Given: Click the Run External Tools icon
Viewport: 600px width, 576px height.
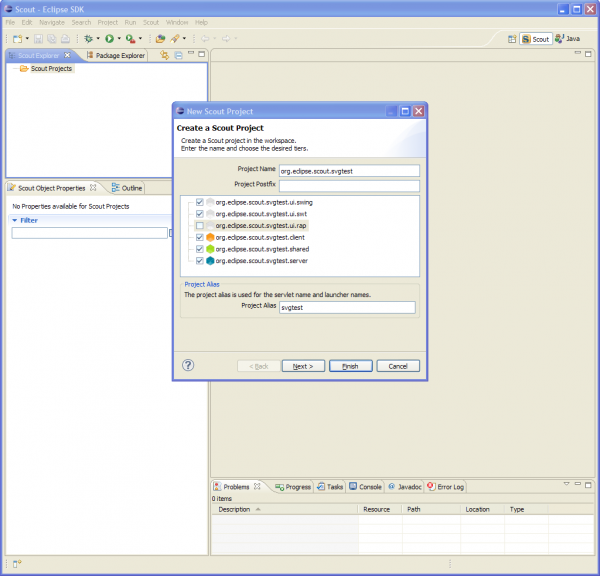Looking at the screenshot, I should click(x=130, y=39).
